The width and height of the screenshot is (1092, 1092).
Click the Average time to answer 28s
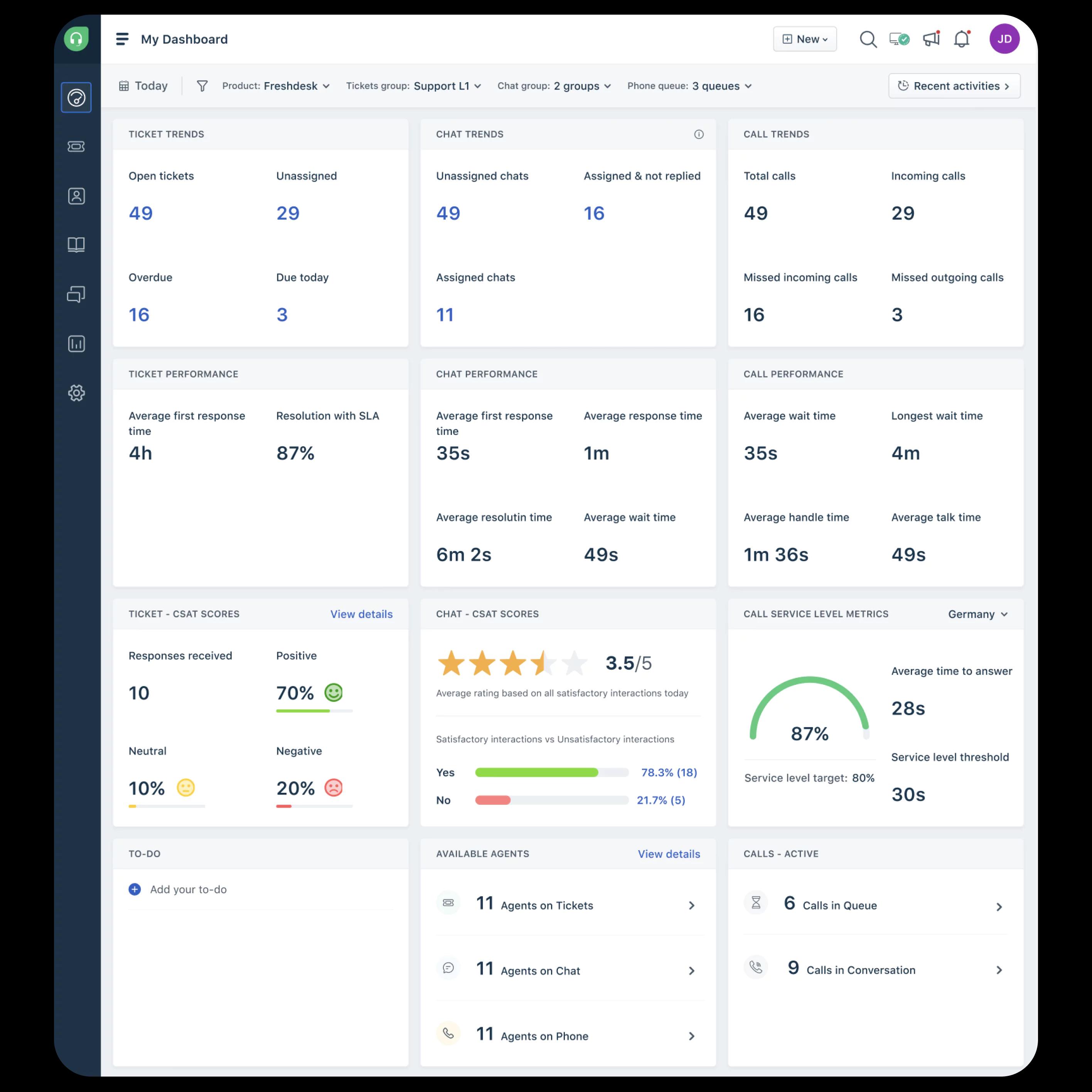tap(908, 708)
